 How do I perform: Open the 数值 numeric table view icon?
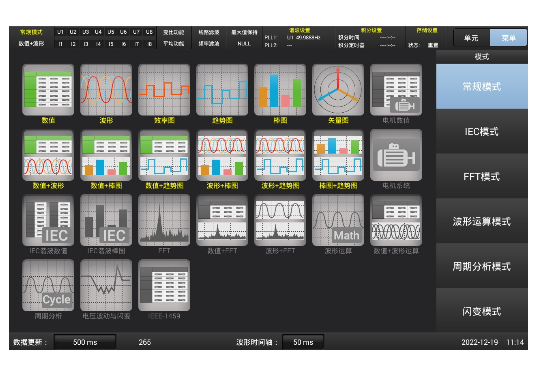[48, 90]
